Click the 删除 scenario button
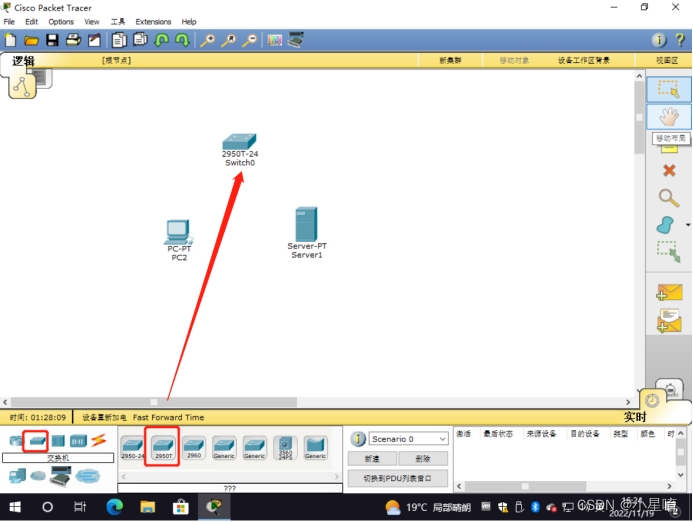Viewport: 693px width, 522px height. 423,459
